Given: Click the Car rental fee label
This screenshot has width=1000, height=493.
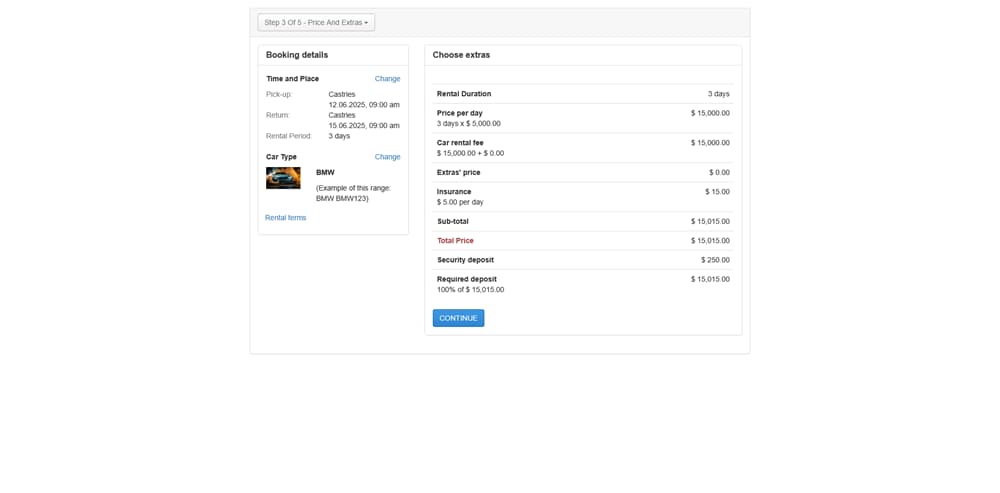Looking at the screenshot, I should pos(460,143).
